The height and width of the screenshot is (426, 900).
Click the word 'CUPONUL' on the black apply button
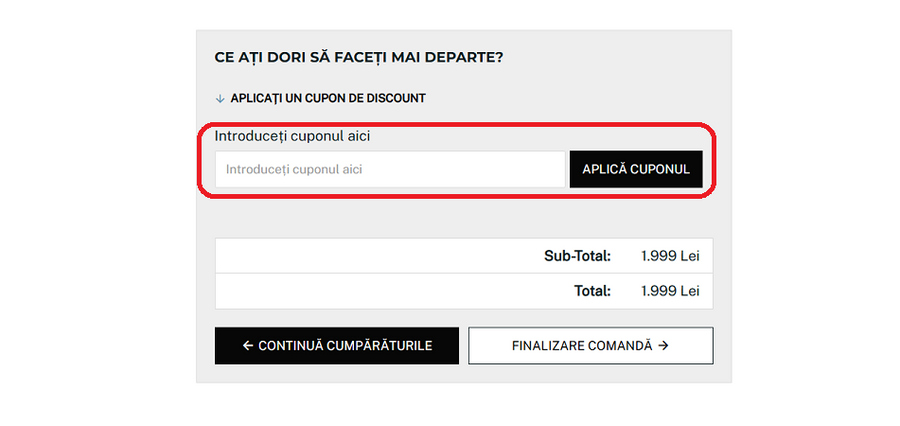click(660, 170)
